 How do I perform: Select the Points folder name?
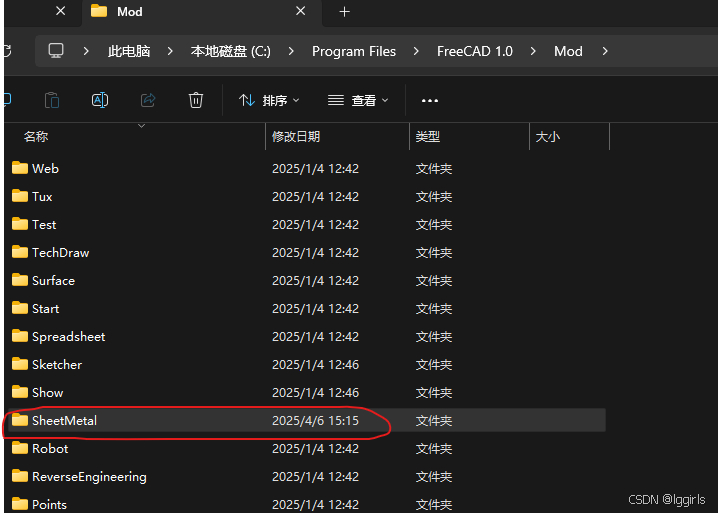49,505
